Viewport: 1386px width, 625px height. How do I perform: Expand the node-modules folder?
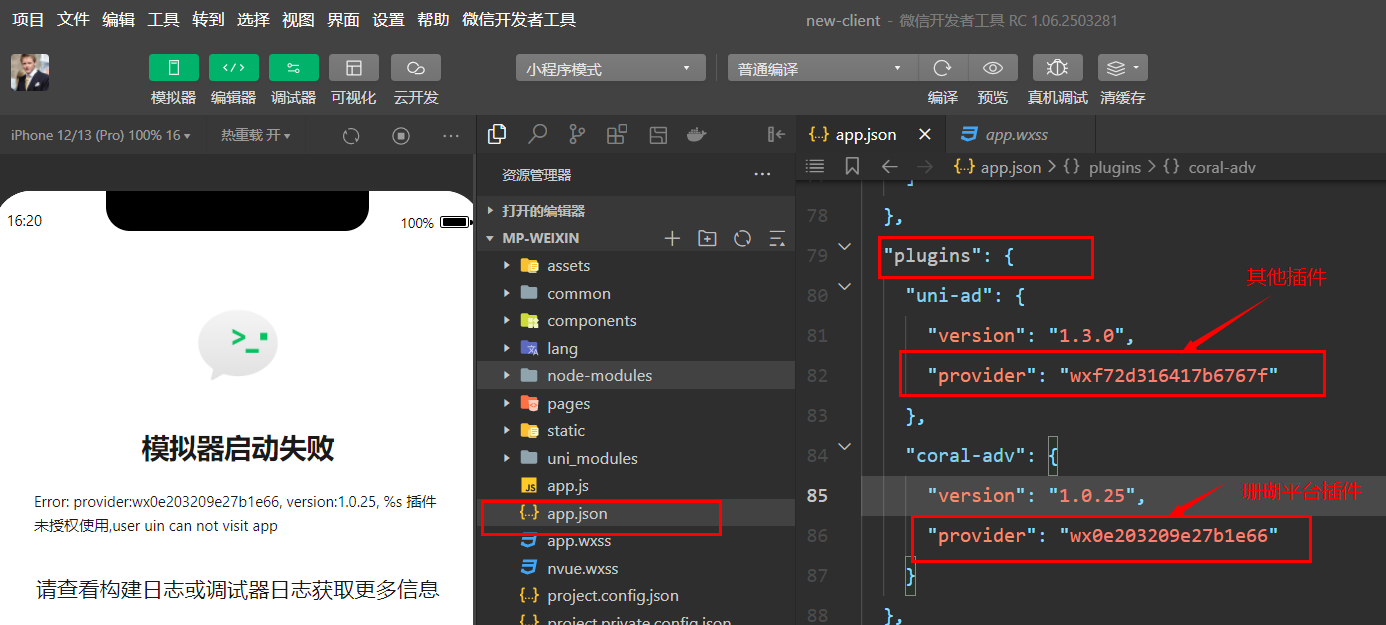[x=636, y=376]
